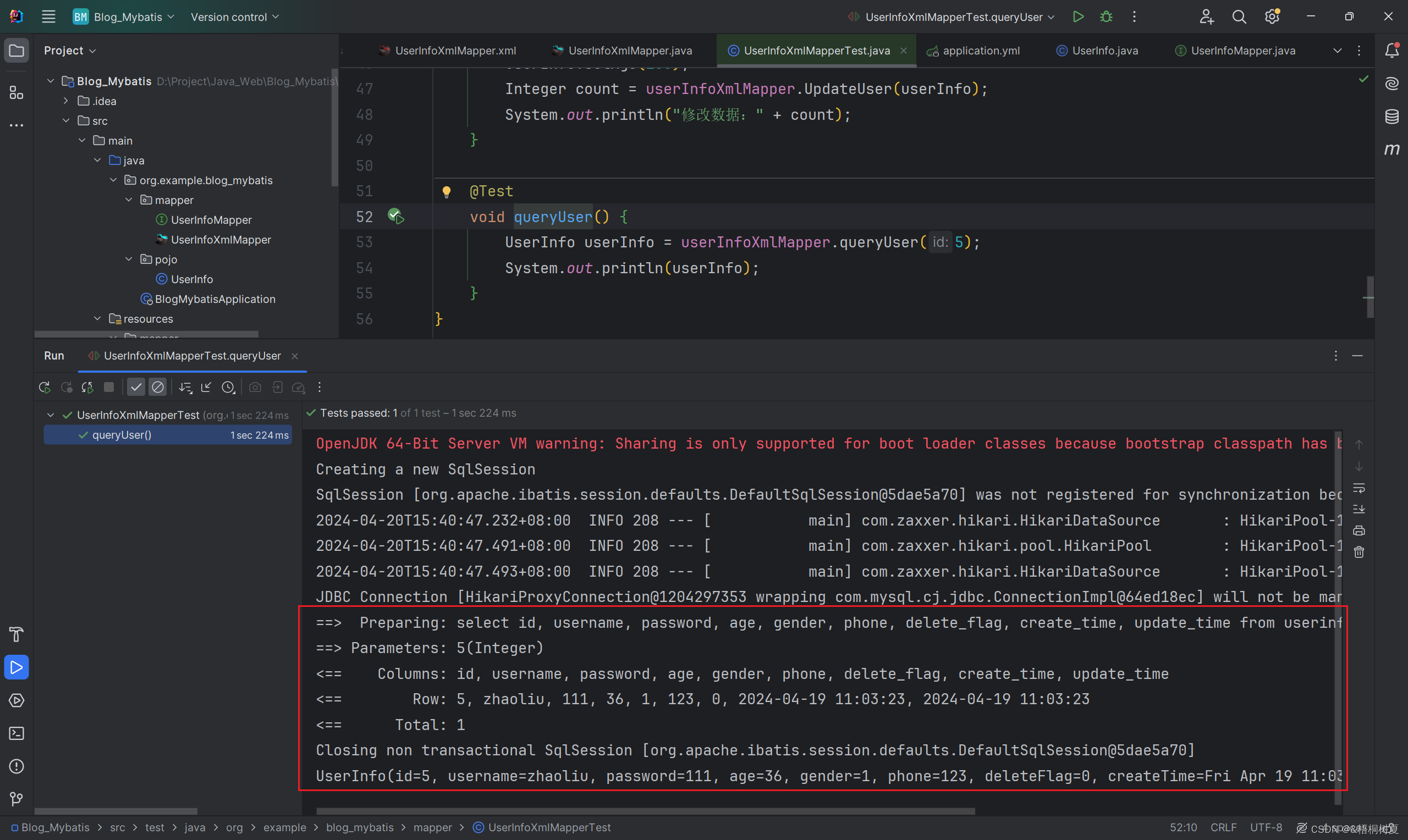Rerun failed tests
This screenshot has height=840, width=1408.
(x=66, y=387)
